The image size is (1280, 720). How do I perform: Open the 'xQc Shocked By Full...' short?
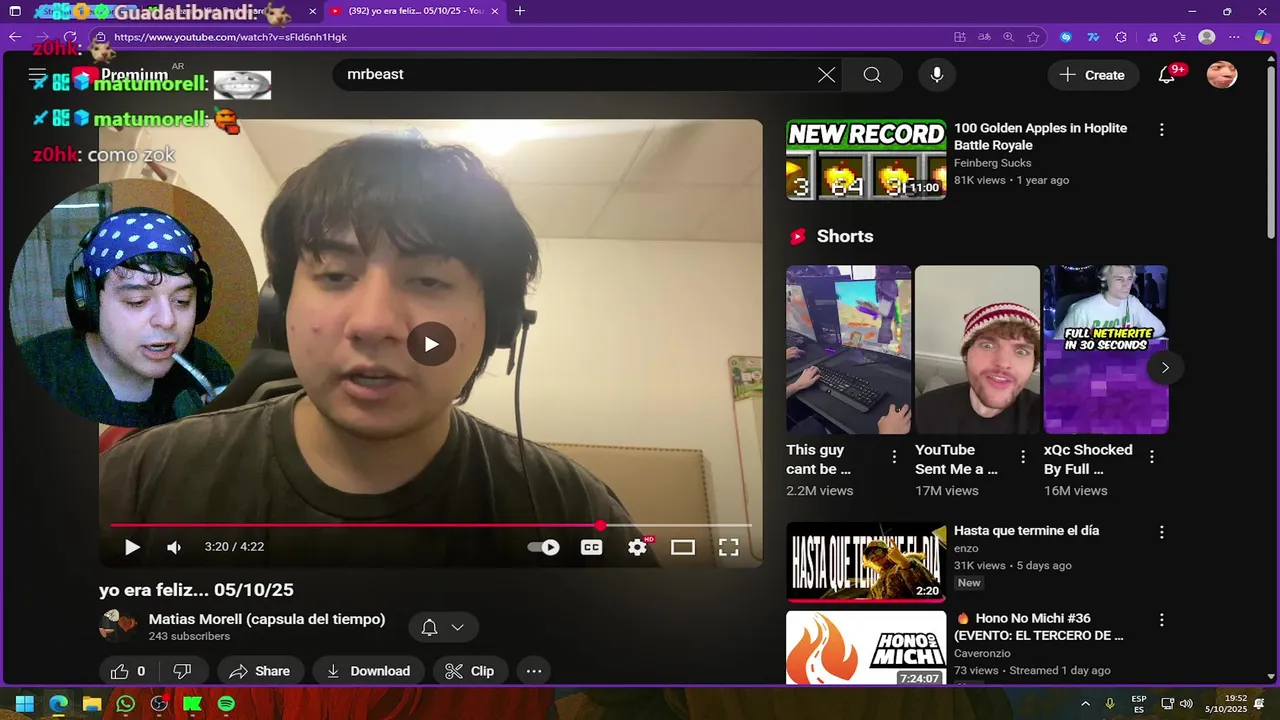click(1106, 350)
